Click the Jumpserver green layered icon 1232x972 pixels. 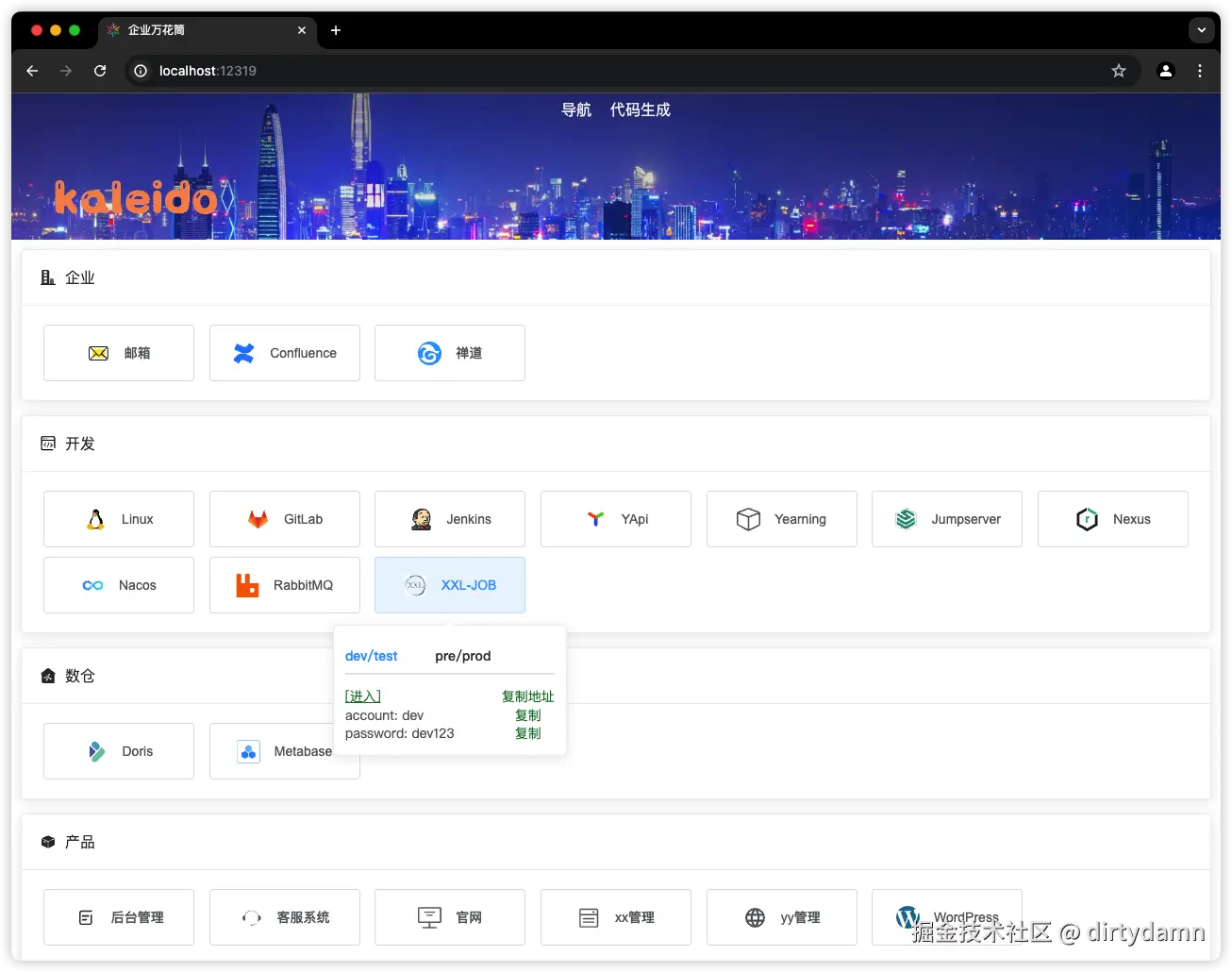pyautogui.click(x=906, y=519)
